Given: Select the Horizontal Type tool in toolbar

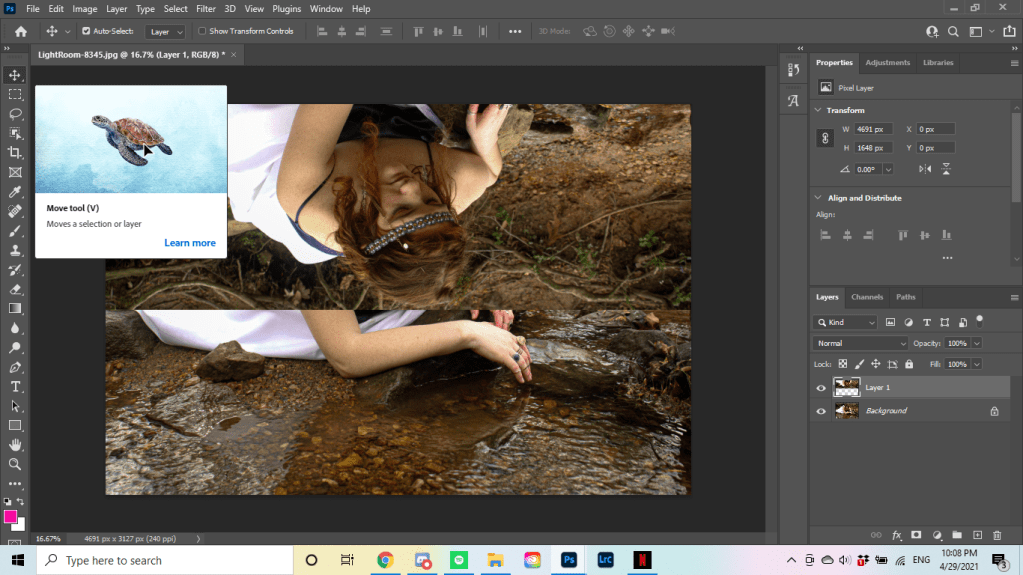Looking at the screenshot, I should [15, 387].
